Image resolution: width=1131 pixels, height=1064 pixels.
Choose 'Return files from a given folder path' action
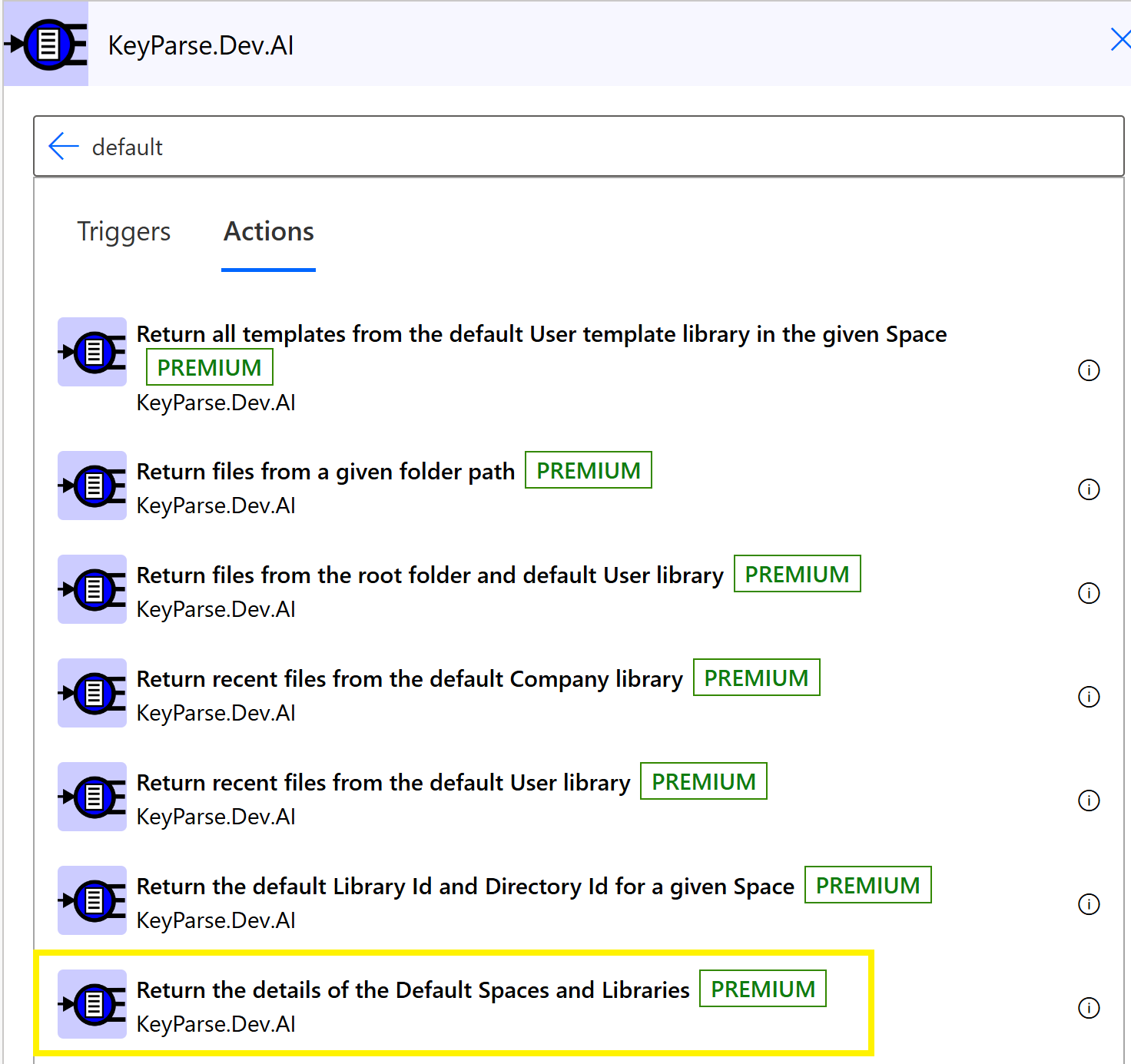point(326,472)
